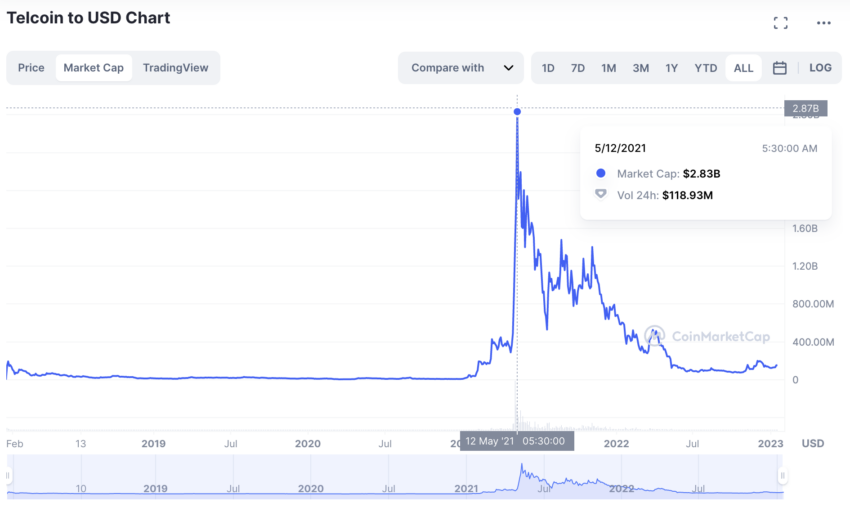Open the calendar date range picker
Viewport: 850px width, 507px height.
click(x=779, y=68)
